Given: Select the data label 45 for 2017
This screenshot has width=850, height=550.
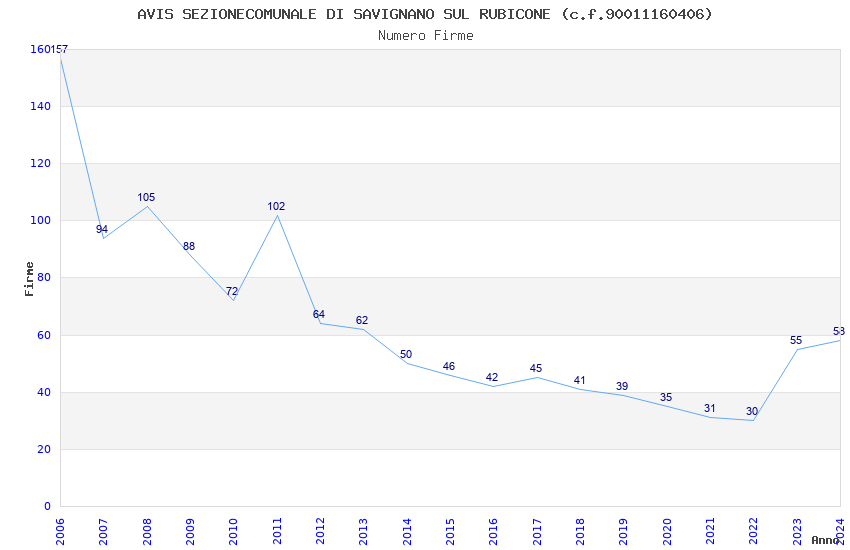Looking at the screenshot, I should (x=536, y=368).
